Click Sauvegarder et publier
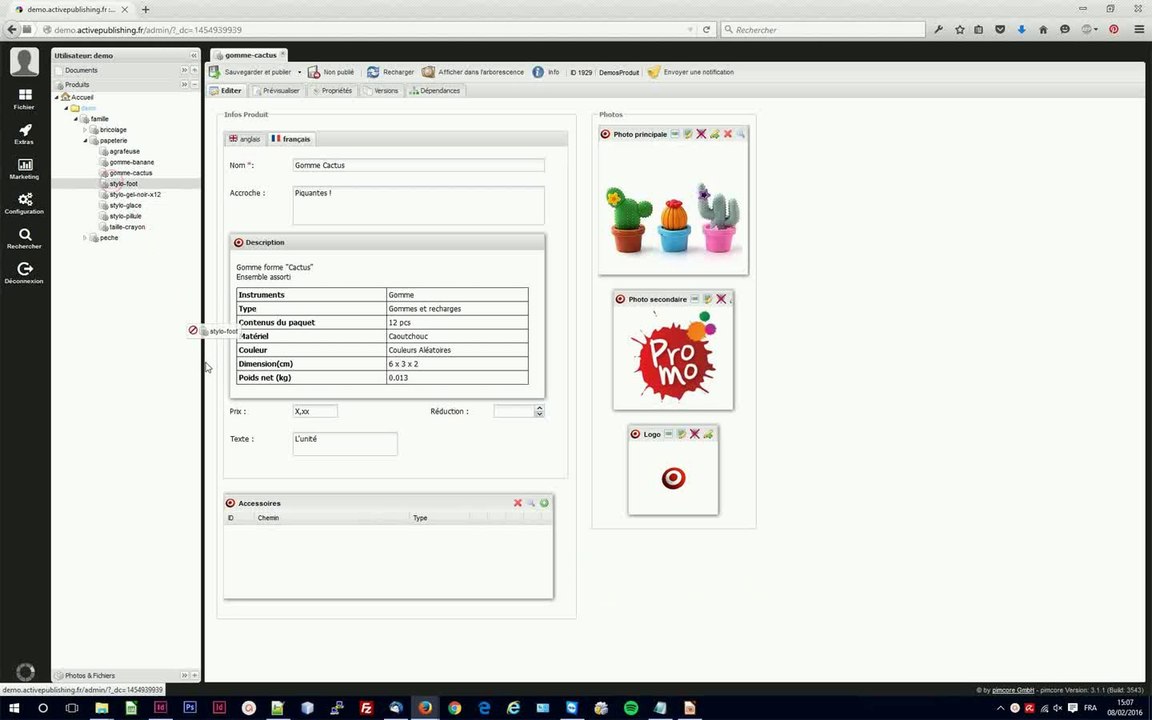Viewport: 1152px width, 720px height. (x=251, y=72)
